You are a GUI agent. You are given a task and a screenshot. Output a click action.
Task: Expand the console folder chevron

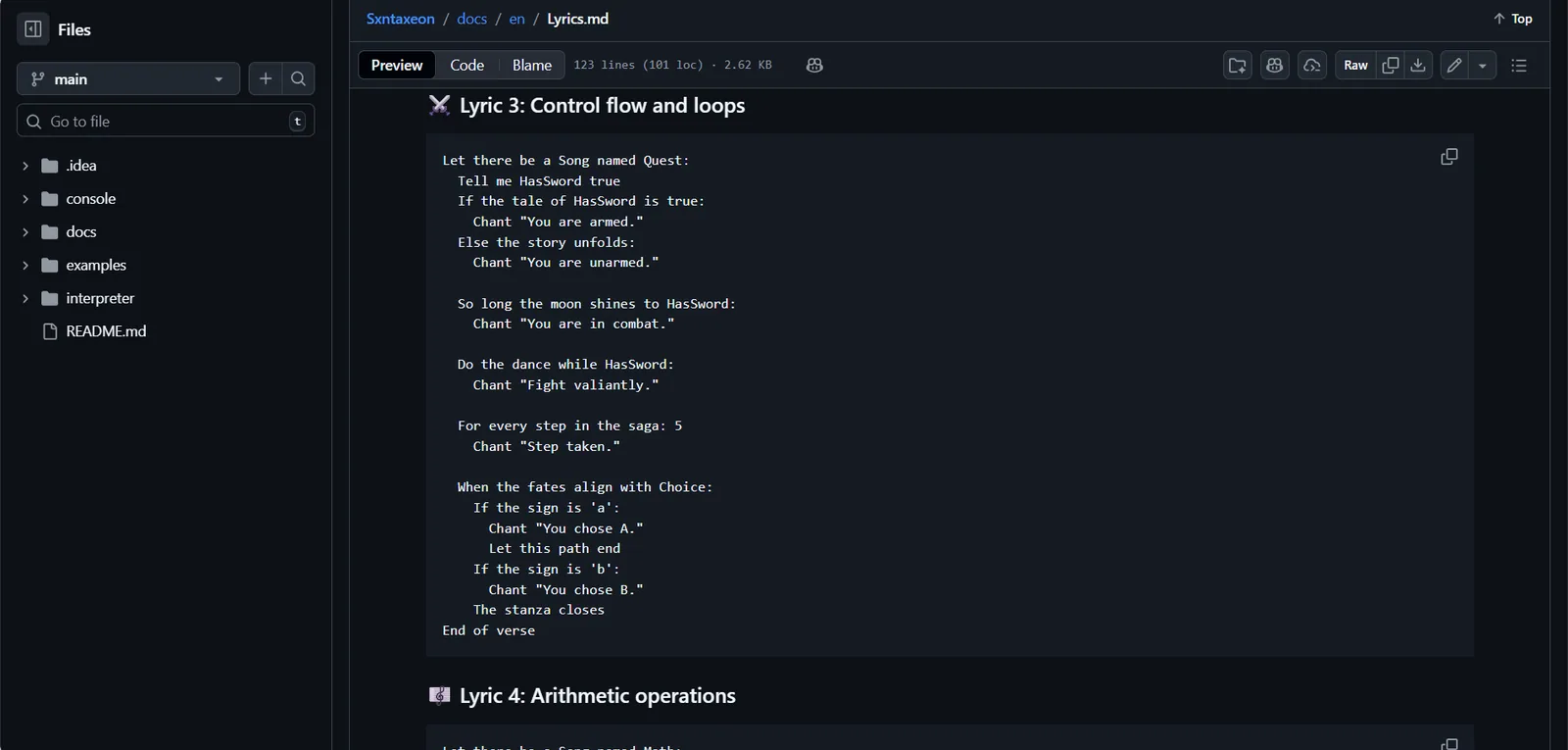25,199
